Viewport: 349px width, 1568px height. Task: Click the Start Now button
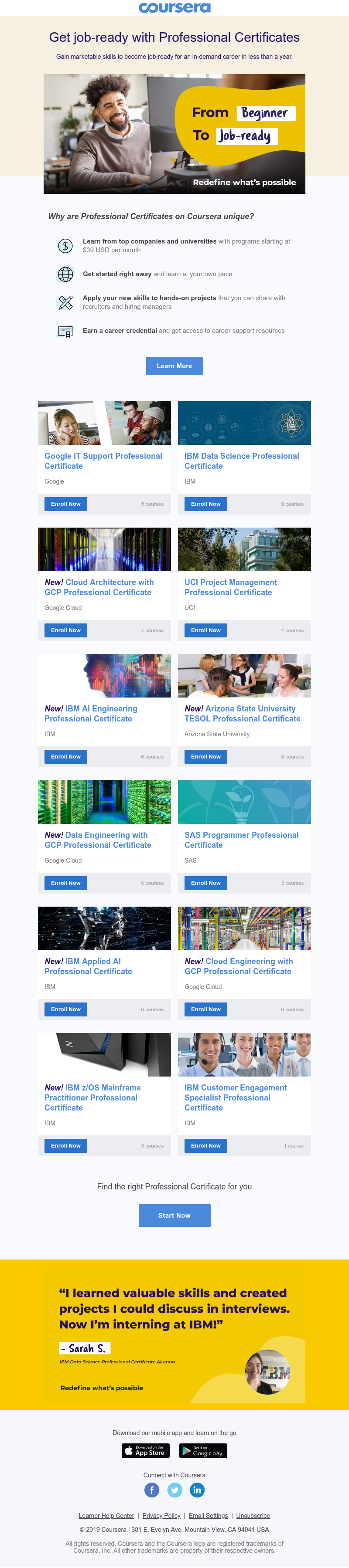pyautogui.click(x=174, y=1216)
